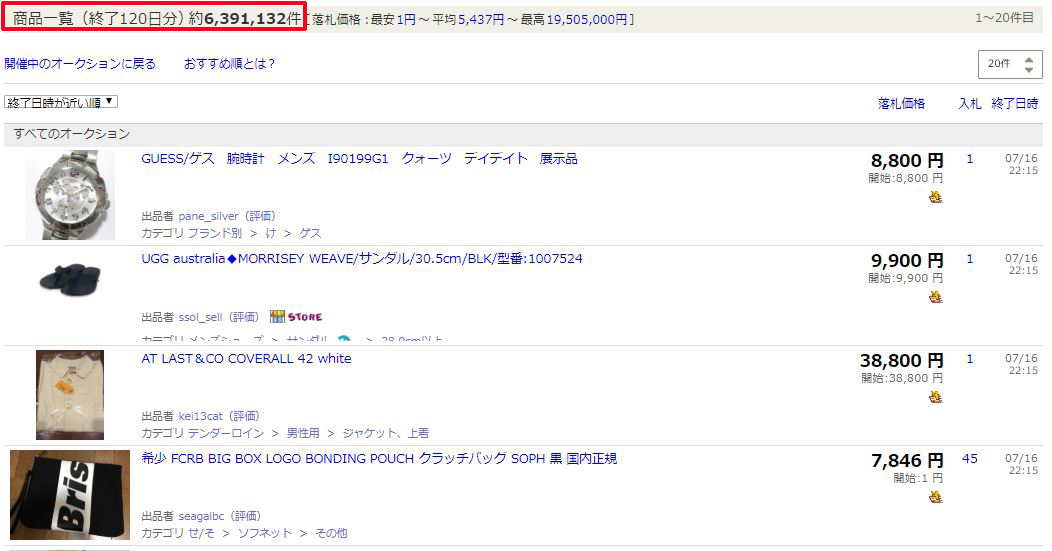View seller seagalbc profile
This screenshot has height=551, width=1052.
[201, 516]
